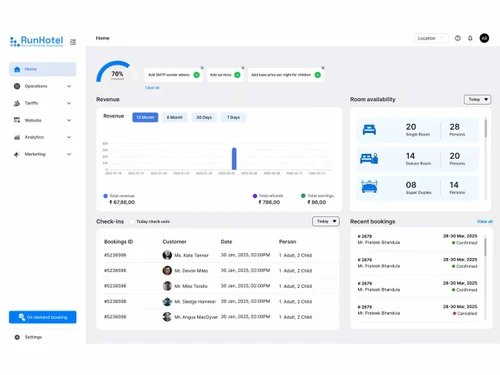Open the AB profile avatar
Screen dimensions: 500x375
coord(484,38)
